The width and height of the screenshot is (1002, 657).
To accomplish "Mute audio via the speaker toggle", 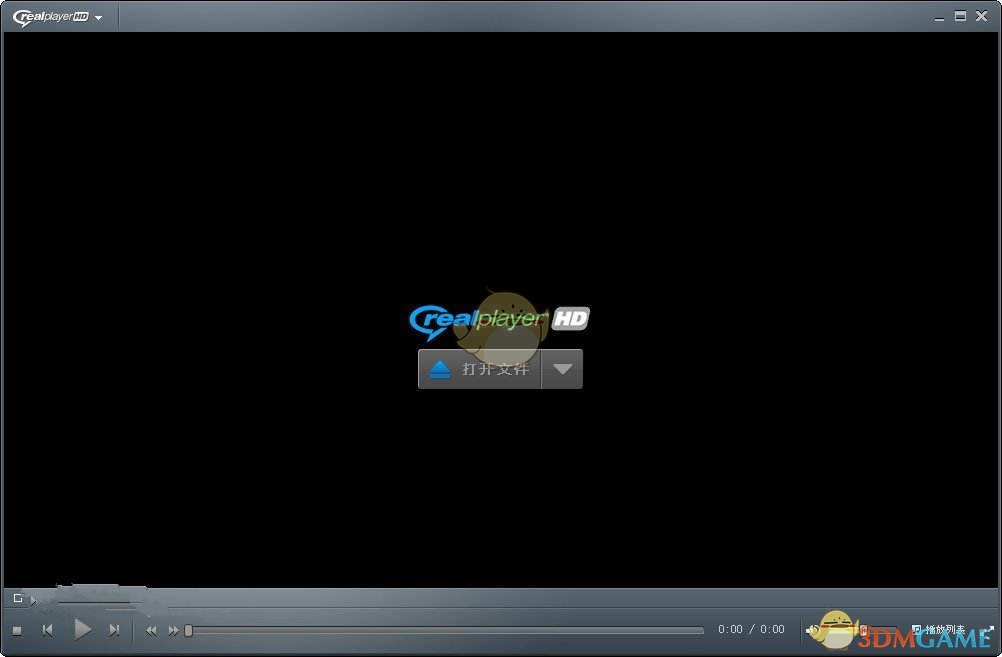I will pyautogui.click(x=811, y=630).
